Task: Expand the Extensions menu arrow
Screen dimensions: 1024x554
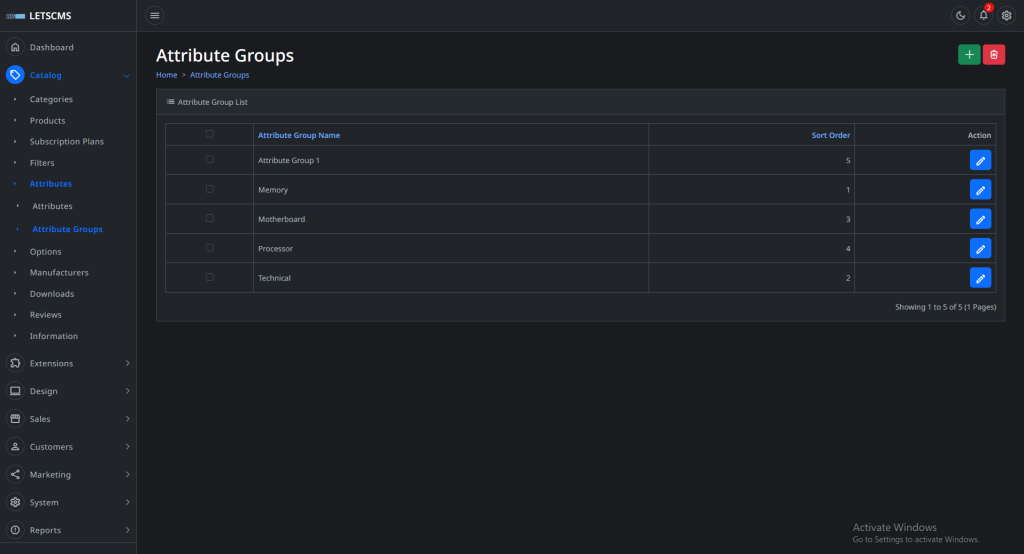Action: (127, 363)
